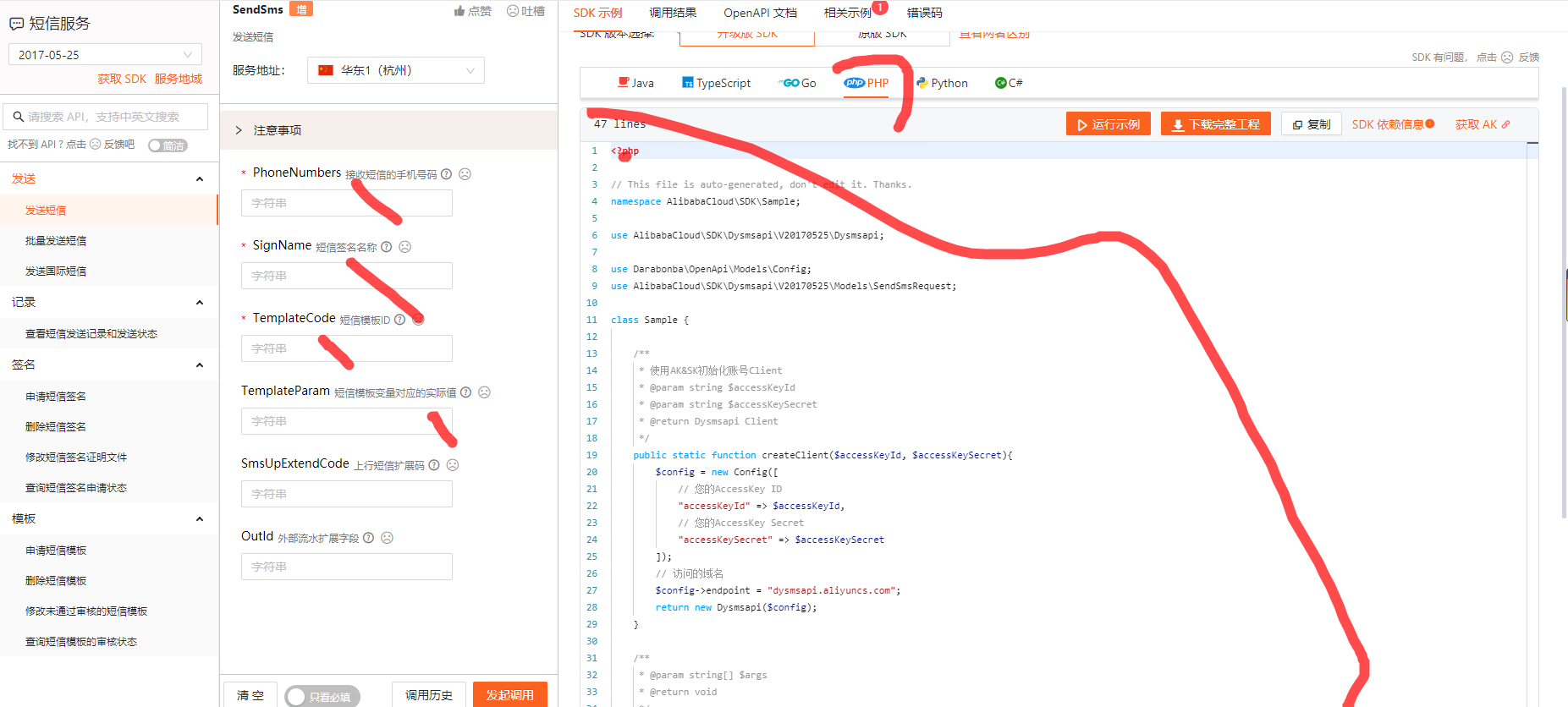Click feedback face icon beside TemplateParam

tap(484, 392)
